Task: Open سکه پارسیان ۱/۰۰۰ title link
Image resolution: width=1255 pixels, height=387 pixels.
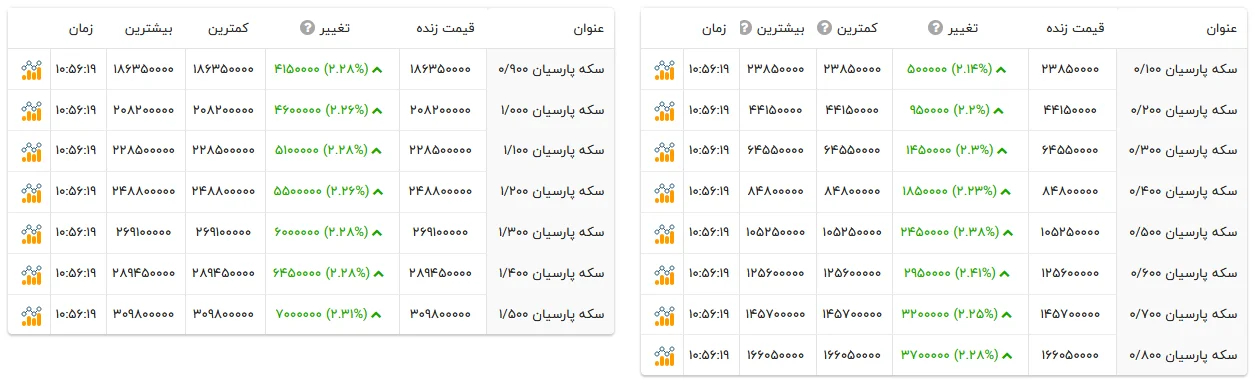Action: [x=551, y=110]
